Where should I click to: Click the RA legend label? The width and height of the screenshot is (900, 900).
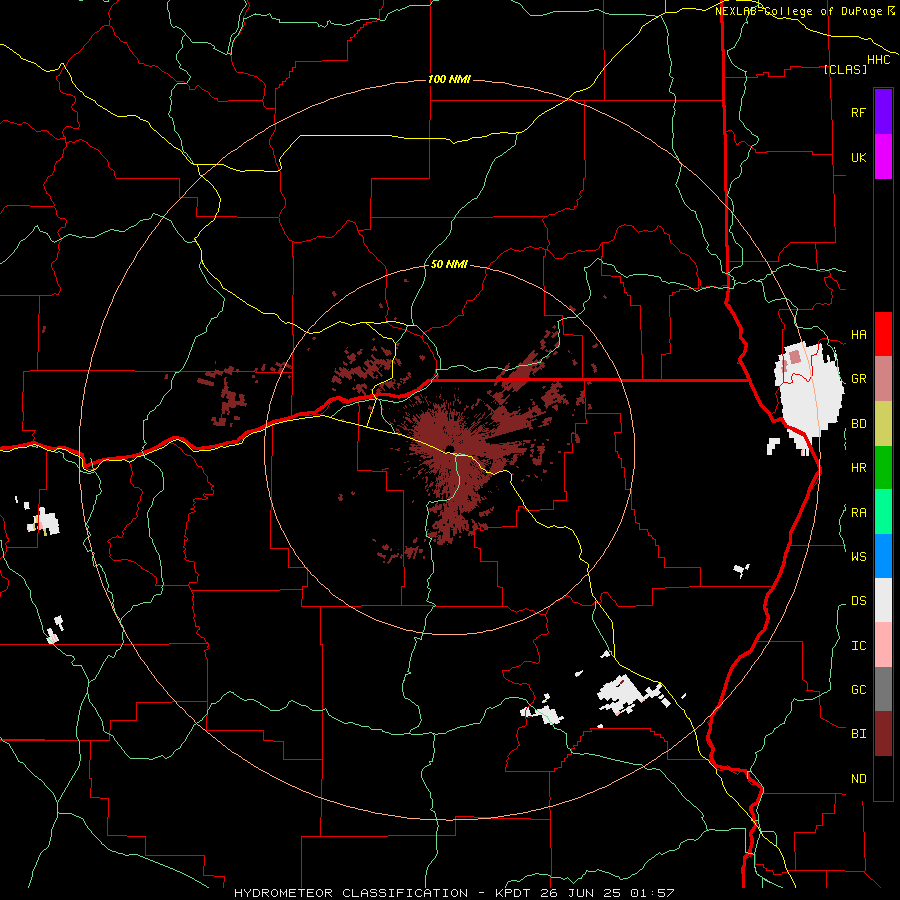pyautogui.click(x=858, y=513)
